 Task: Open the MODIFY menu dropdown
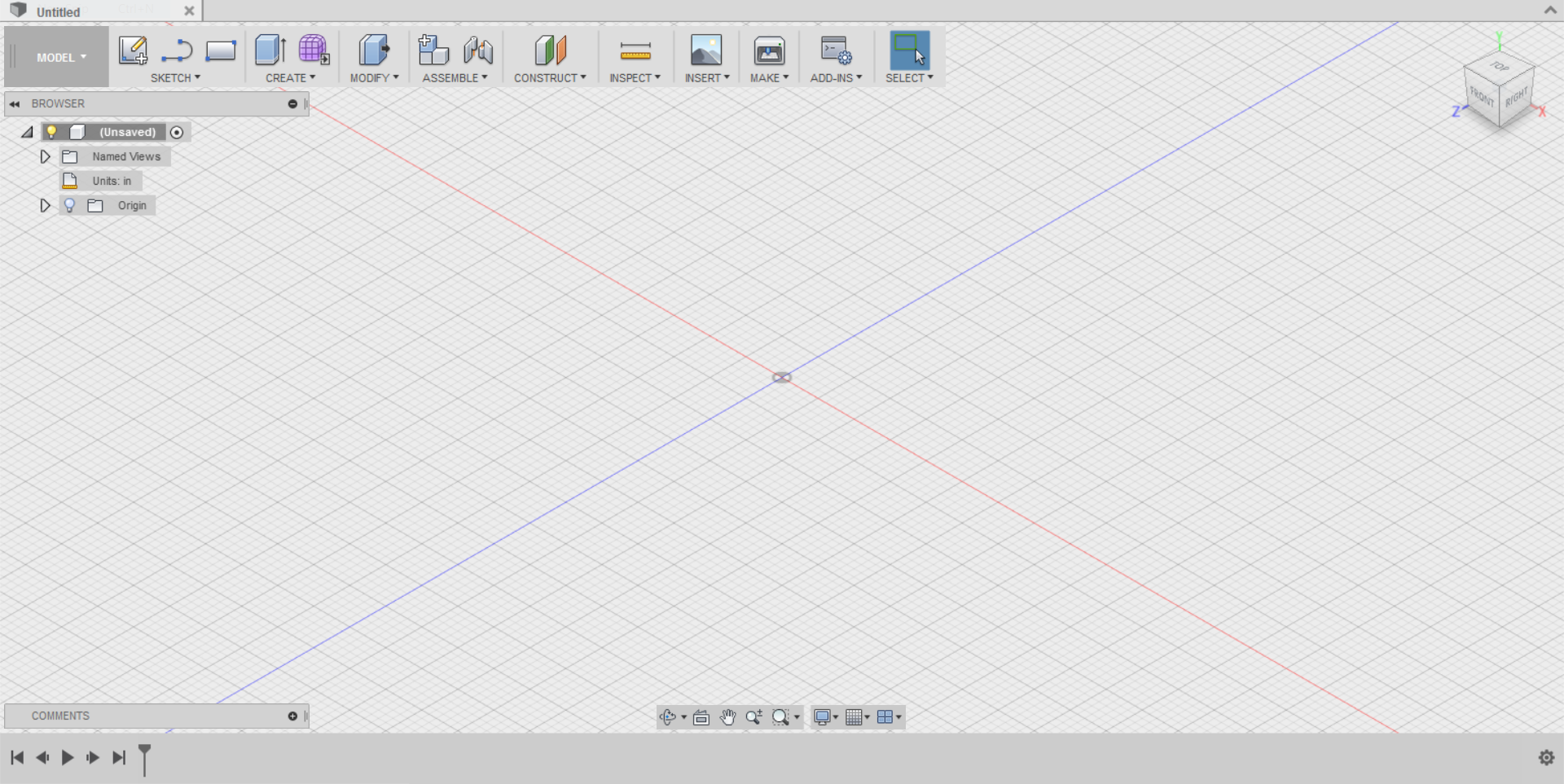[x=374, y=78]
